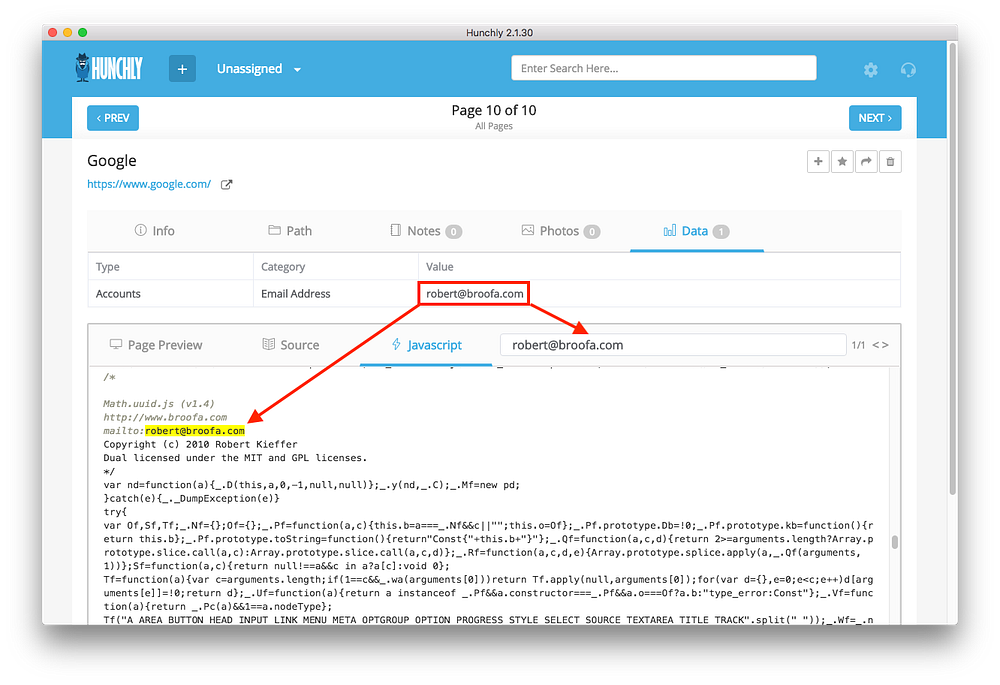This screenshot has width=1000, height=685.
Task: Maximize window with green button
Action: tap(82, 33)
